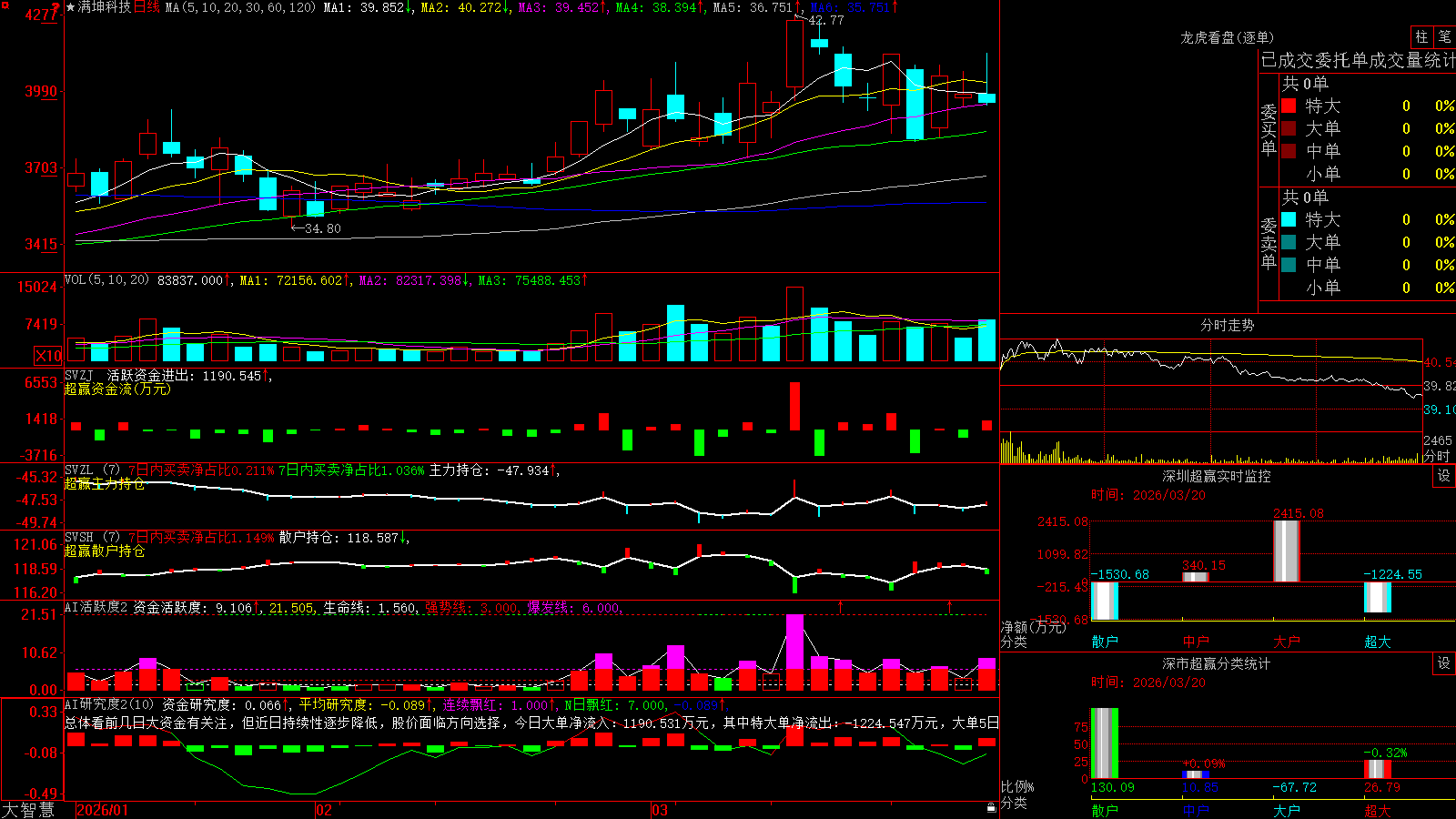Click the 超赢主力持仓 label
1456x819 pixels.
coord(105,483)
